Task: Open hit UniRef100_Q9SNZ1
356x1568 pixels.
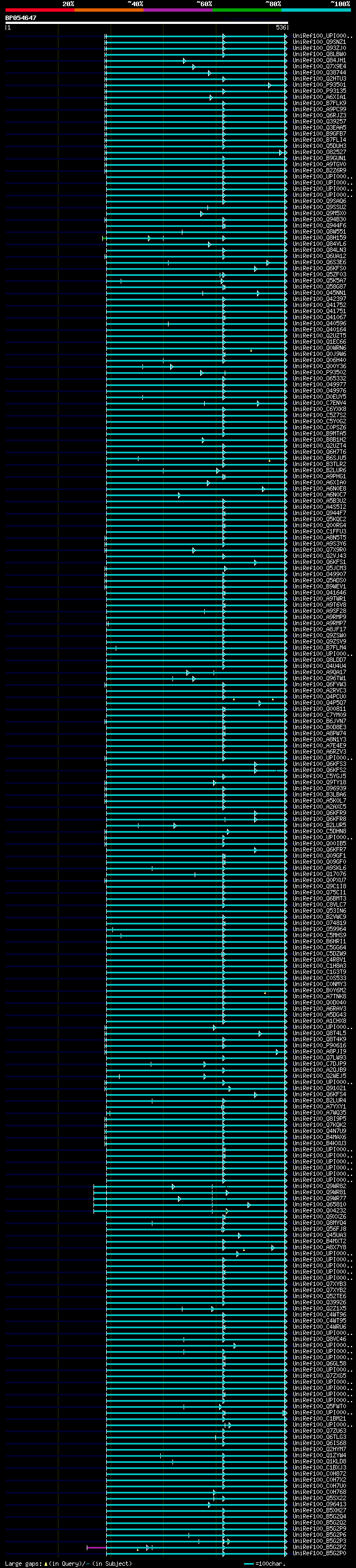Action: pyautogui.click(x=319, y=42)
